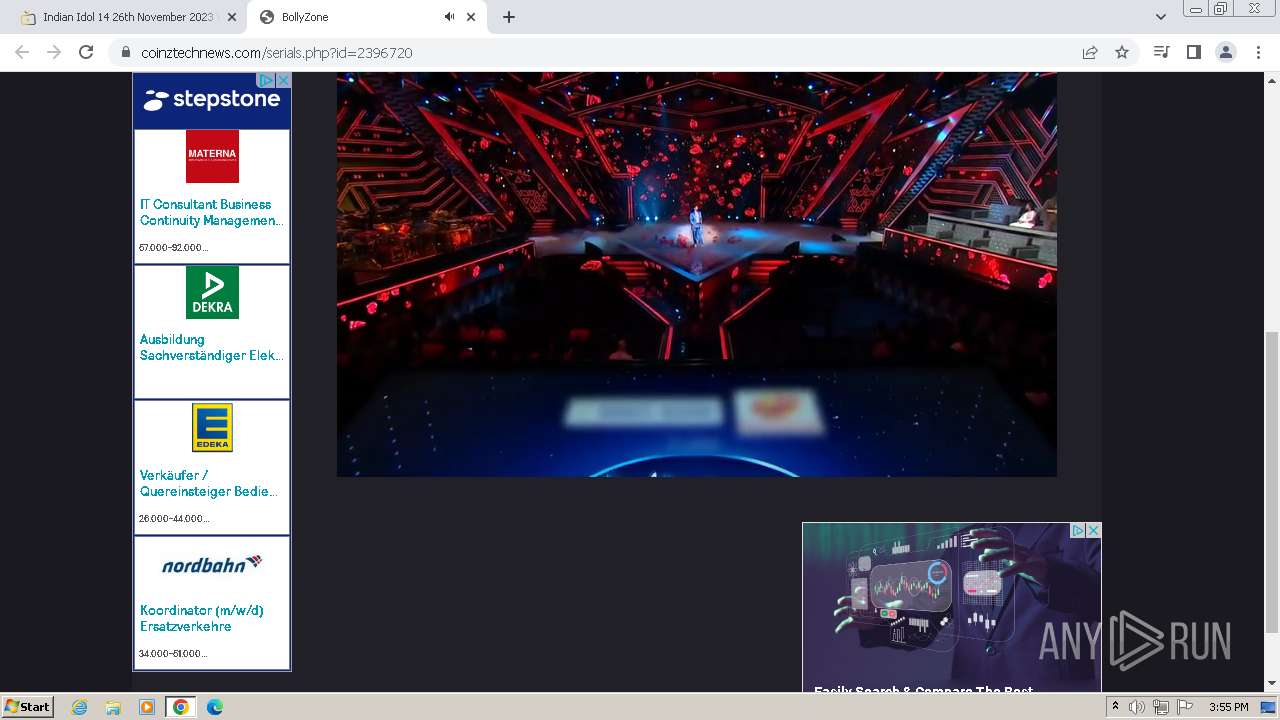This screenshot has width=1280, height=720.
Task: Close the Indian Idol 14 tab
Action: coord(232,17)
